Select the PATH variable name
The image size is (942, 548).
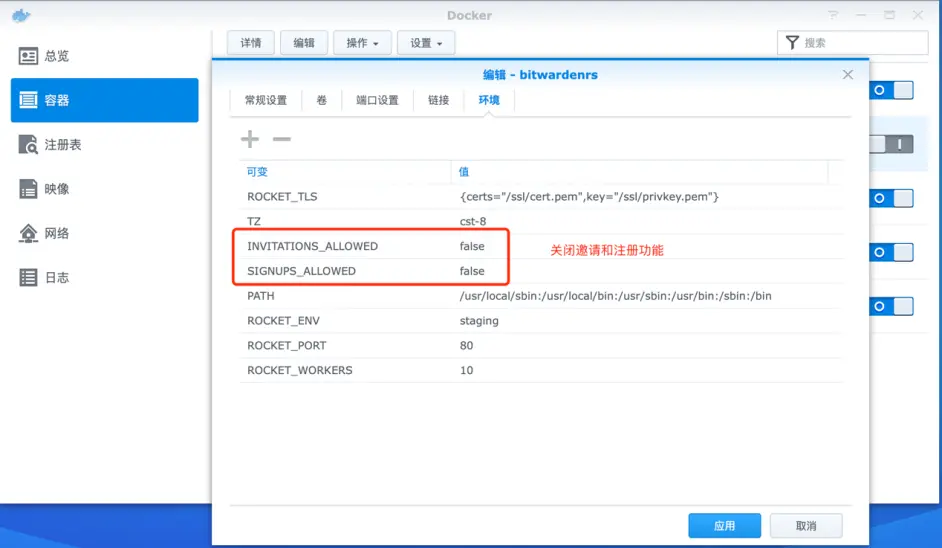[x=261, y=296]
